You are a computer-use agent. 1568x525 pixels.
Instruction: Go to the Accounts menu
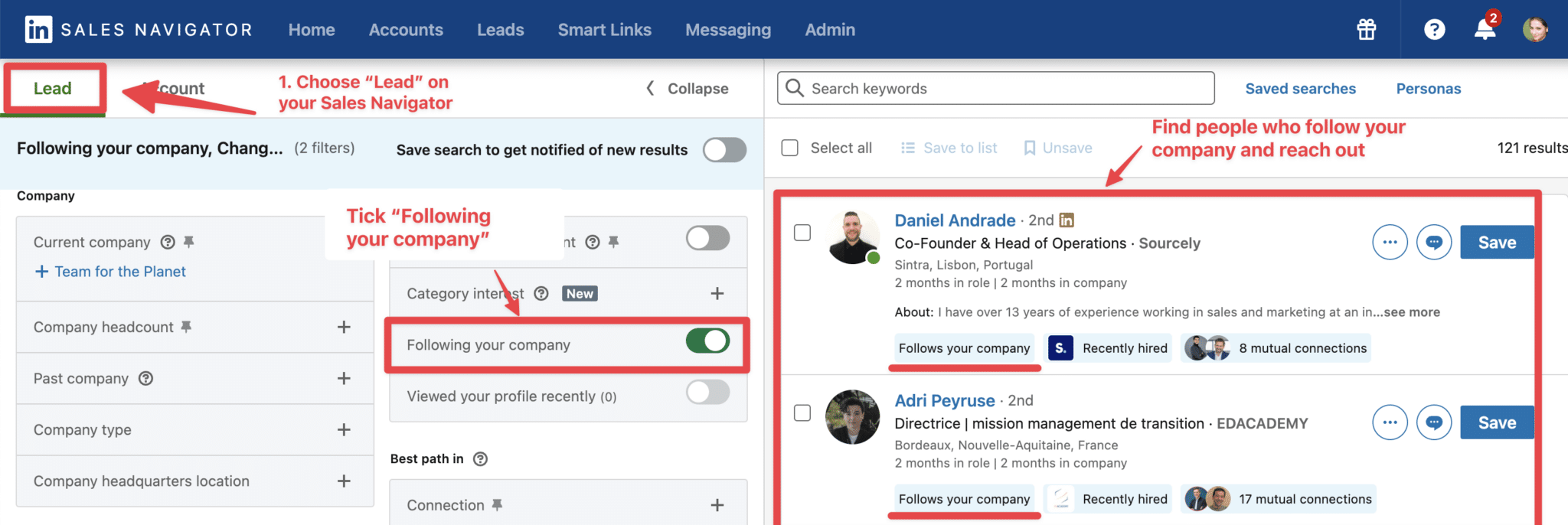(406, 30)
